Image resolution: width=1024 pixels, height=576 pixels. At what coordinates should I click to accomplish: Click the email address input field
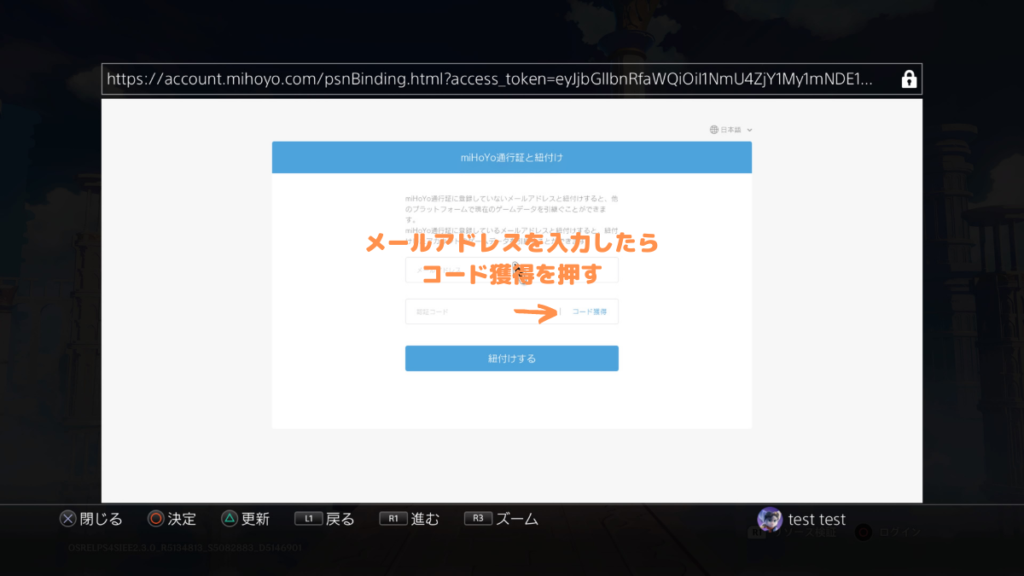pyautogui.click(x=511, y=270)
